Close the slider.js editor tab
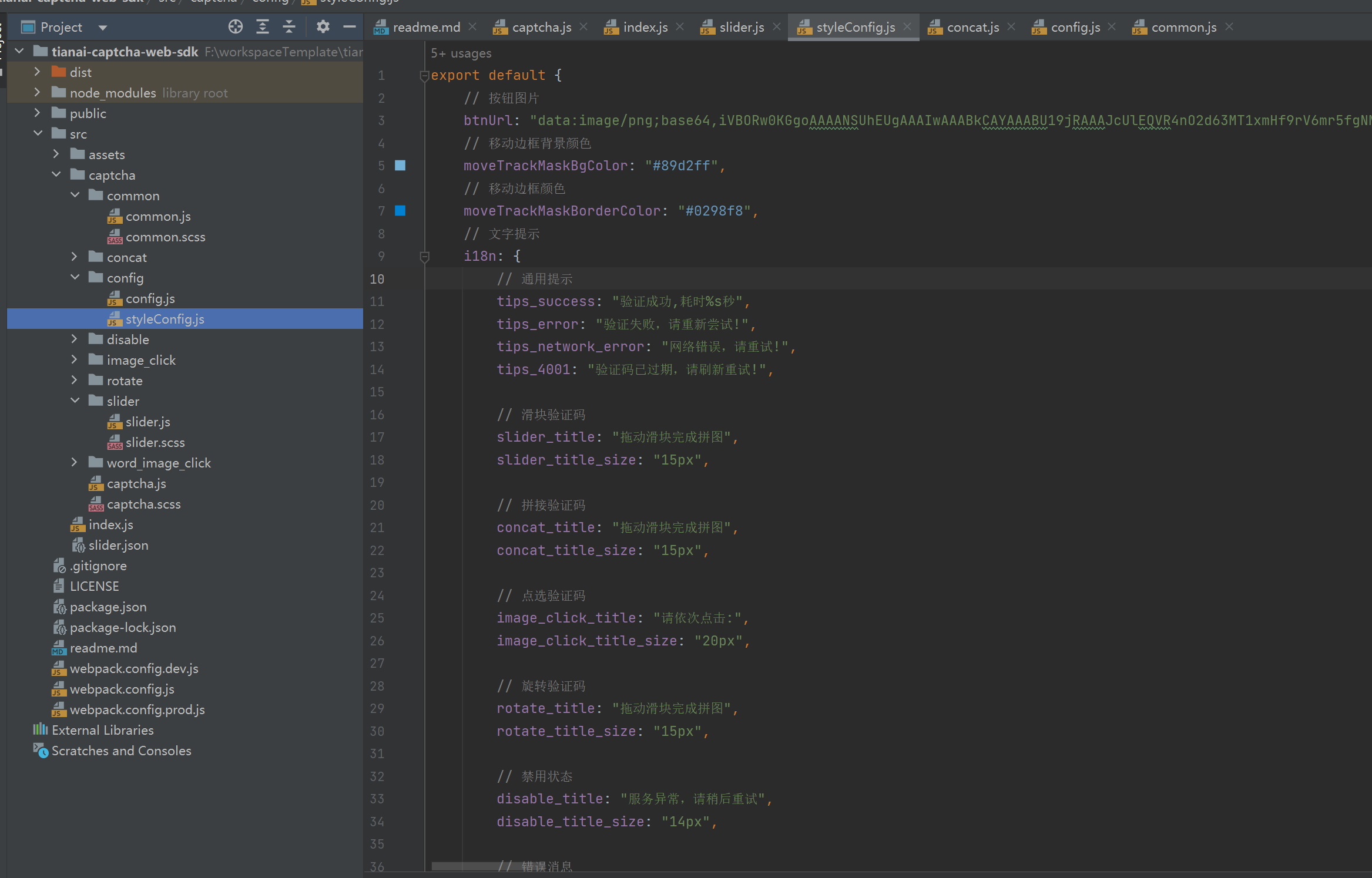 [777, 27]
